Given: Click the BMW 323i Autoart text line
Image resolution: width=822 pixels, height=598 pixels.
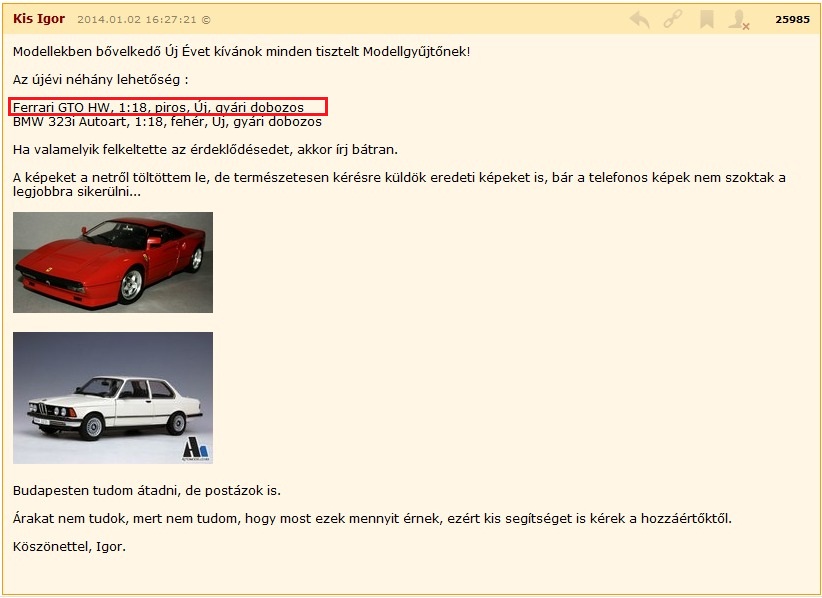Looking at the screenshot, I should [x=167, y=122].
